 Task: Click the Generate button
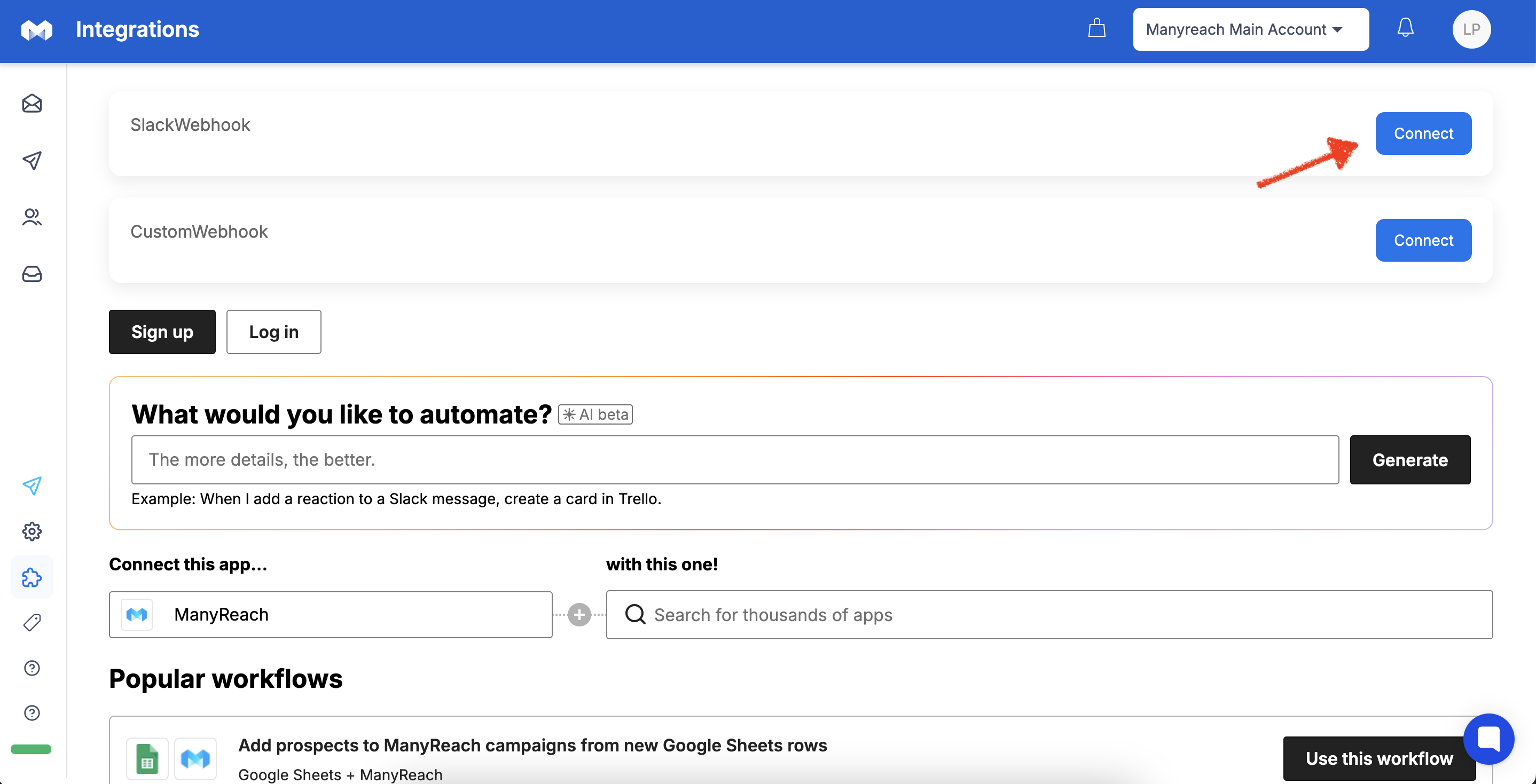point(1410,460)
